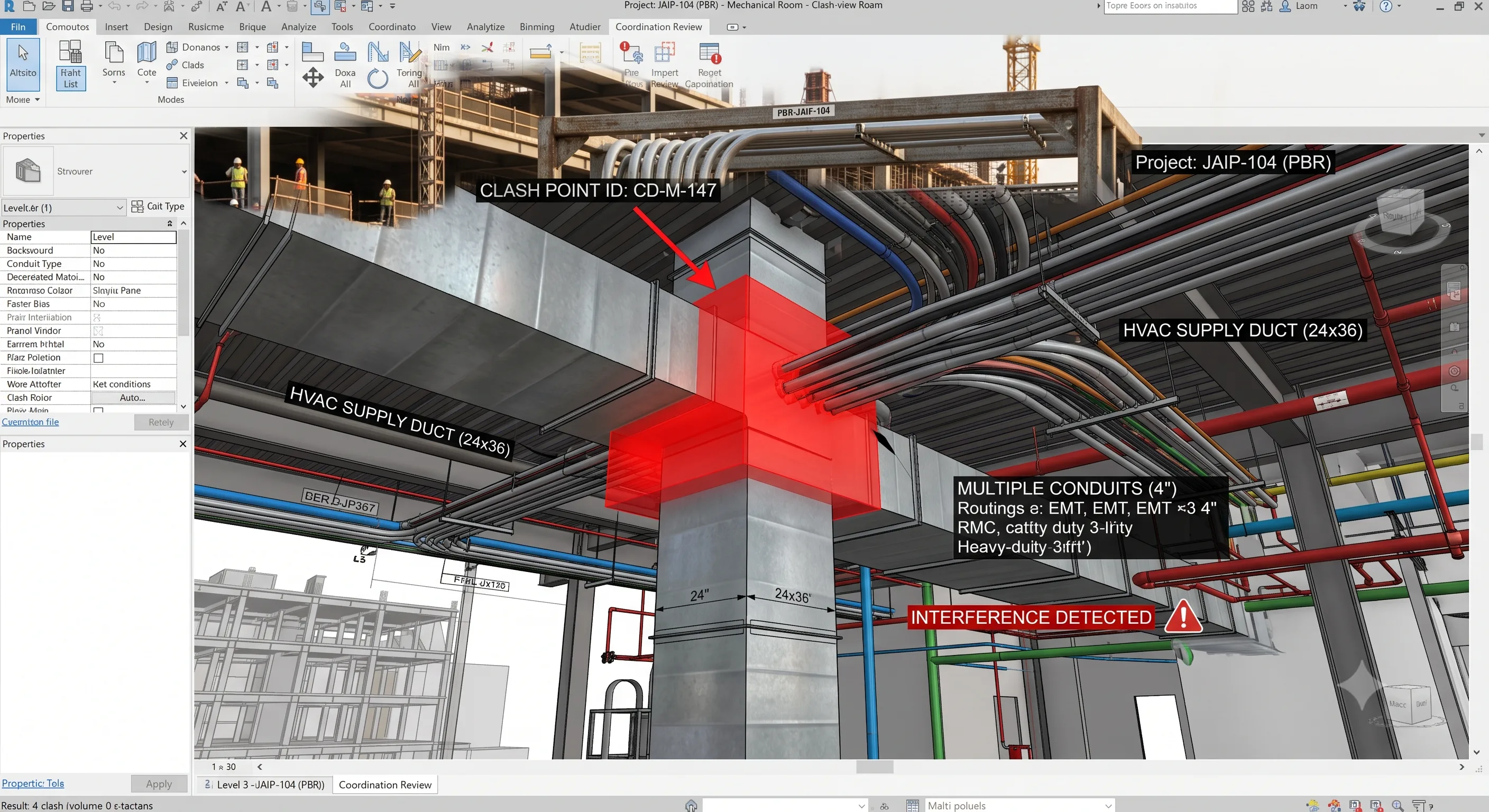Click the Doxa All tool
This screenshot has height=812, width=1489.
pyautogui.click(x=345, y=64)
